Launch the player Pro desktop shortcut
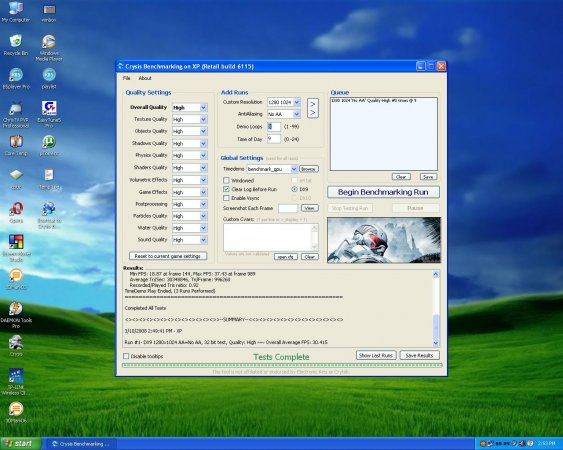This screenshot has width=563, height=450. click(x=16, y=79)
